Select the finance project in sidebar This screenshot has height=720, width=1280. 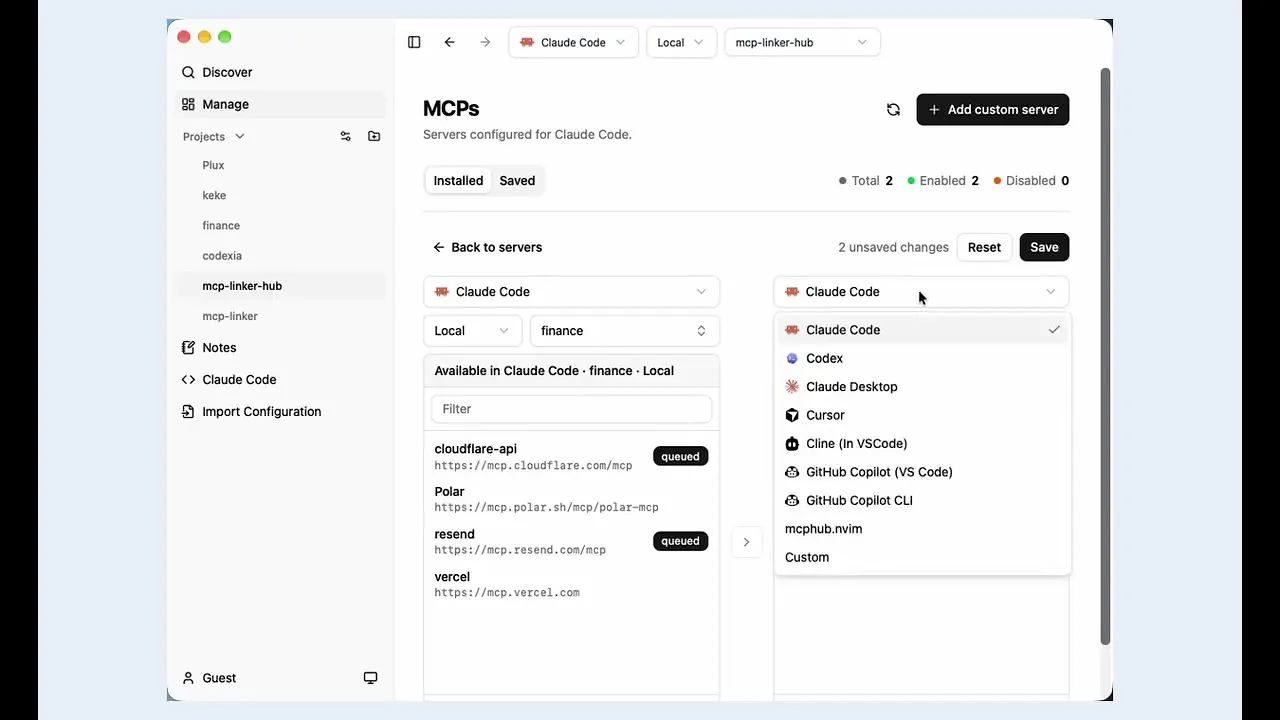(280, 225)
